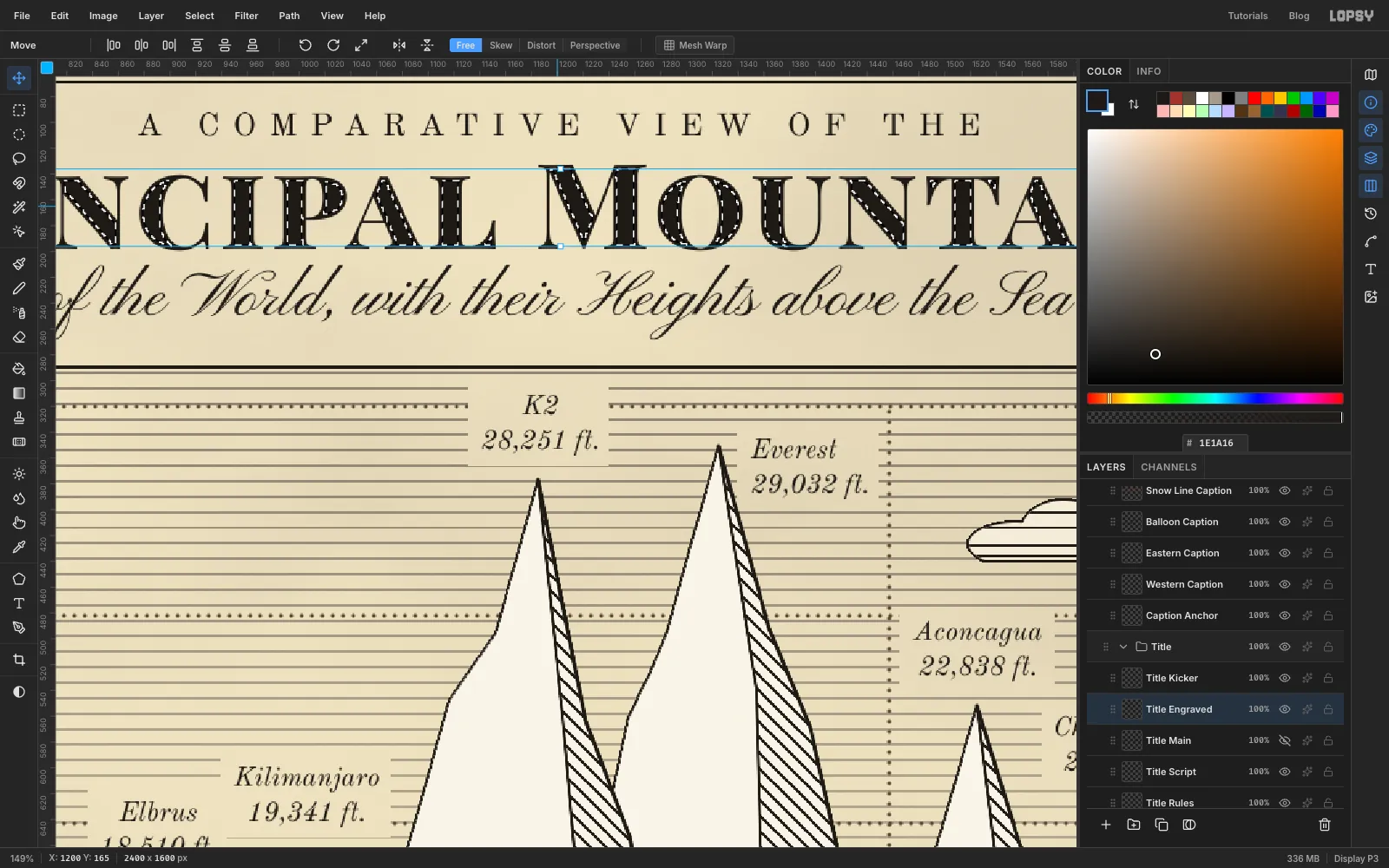Open the Tutorials link
Screen dimensions: 1389x868
(1247, 16)
